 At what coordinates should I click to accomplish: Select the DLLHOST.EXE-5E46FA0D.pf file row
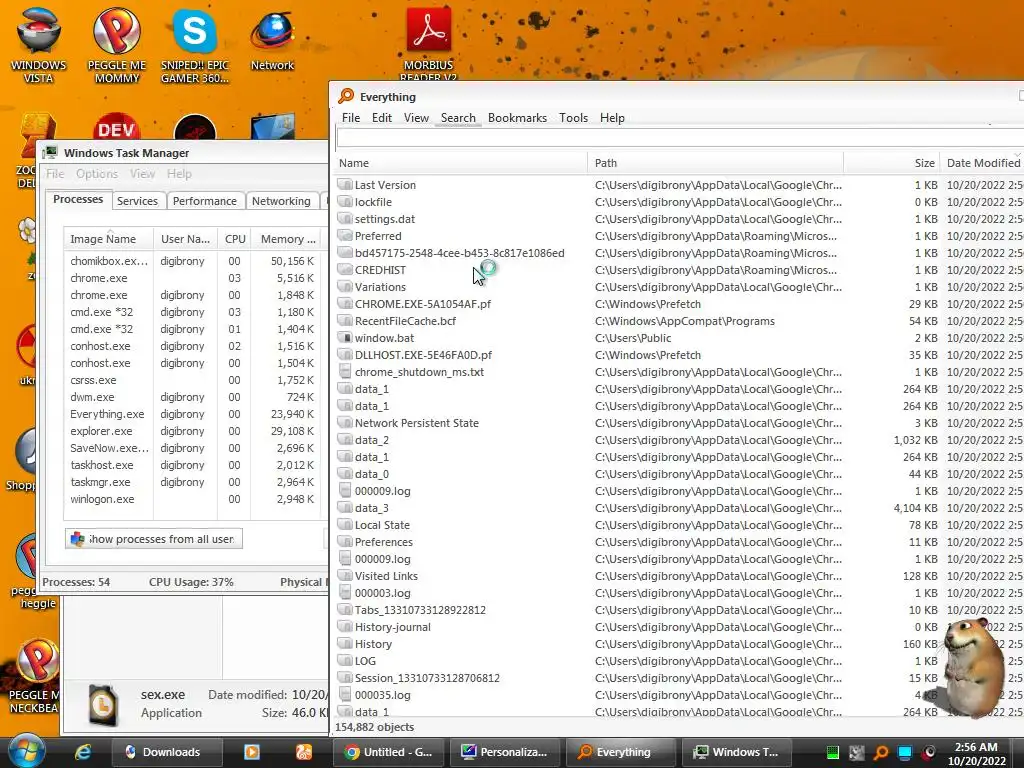[679, 355]
